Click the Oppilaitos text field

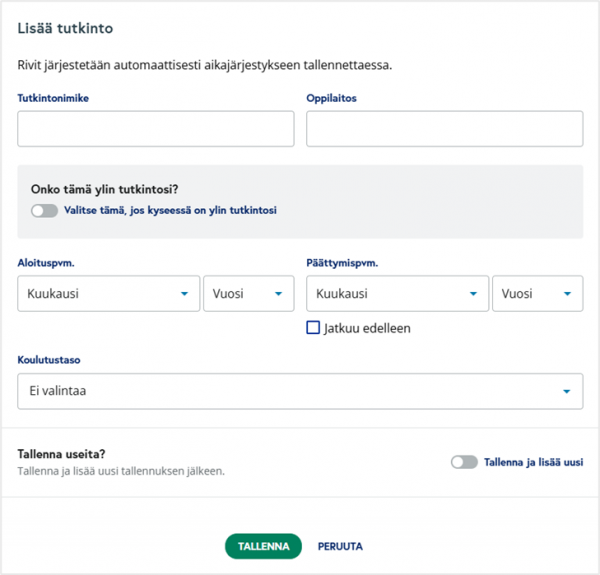click(x=445, y=129)
